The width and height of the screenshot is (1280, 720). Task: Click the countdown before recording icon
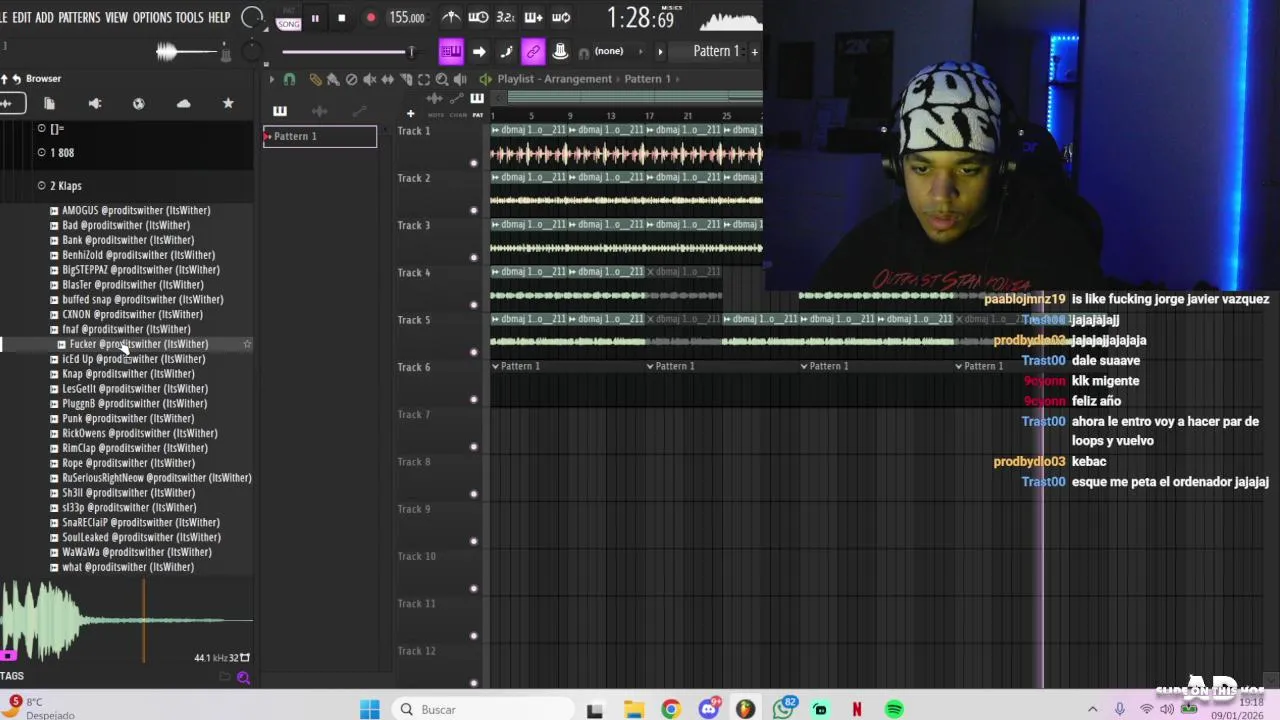(506, 17)
